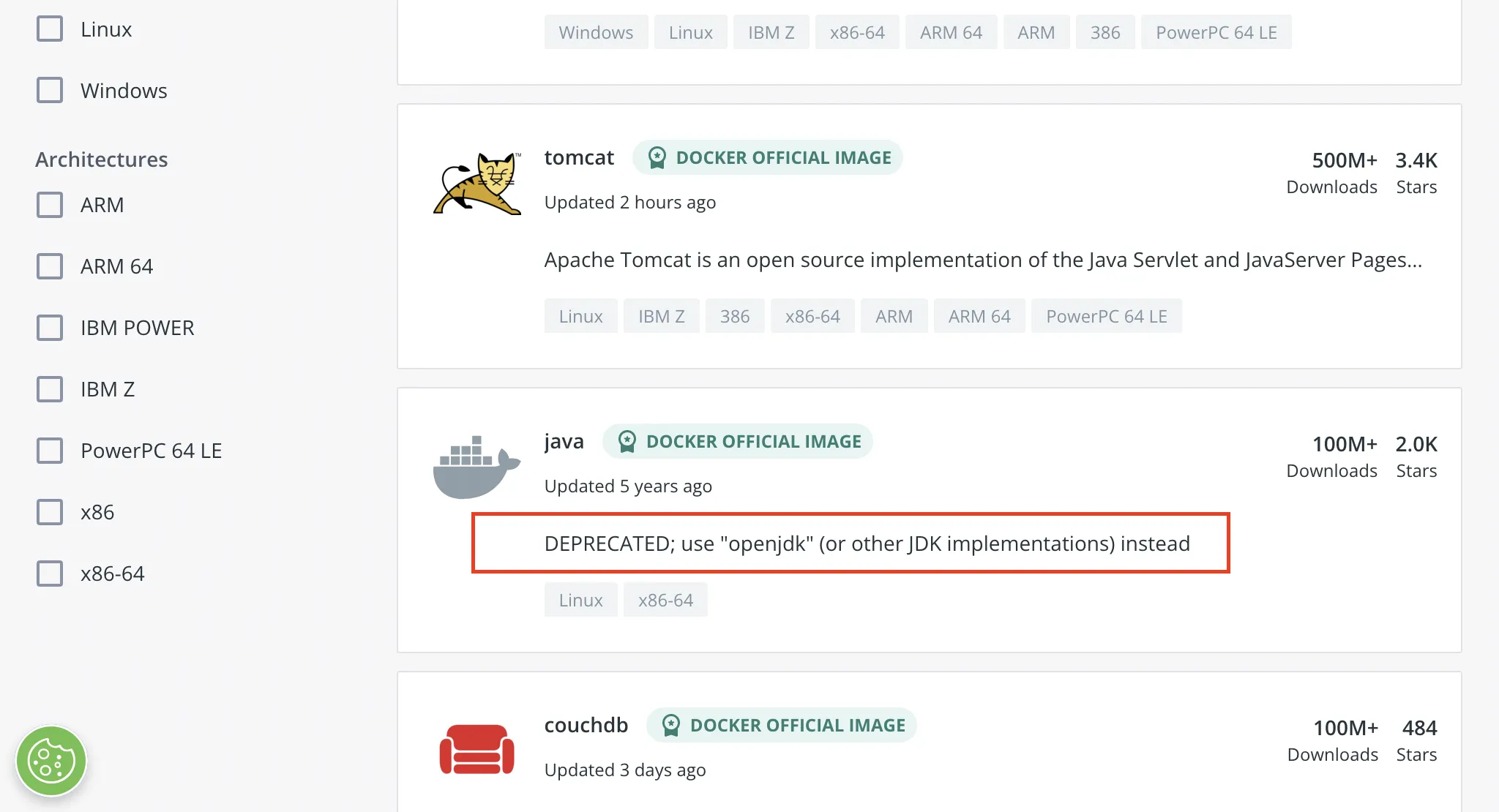
Task: Select the IBM POWER architecture checkbox
Action: coord(50,328)
